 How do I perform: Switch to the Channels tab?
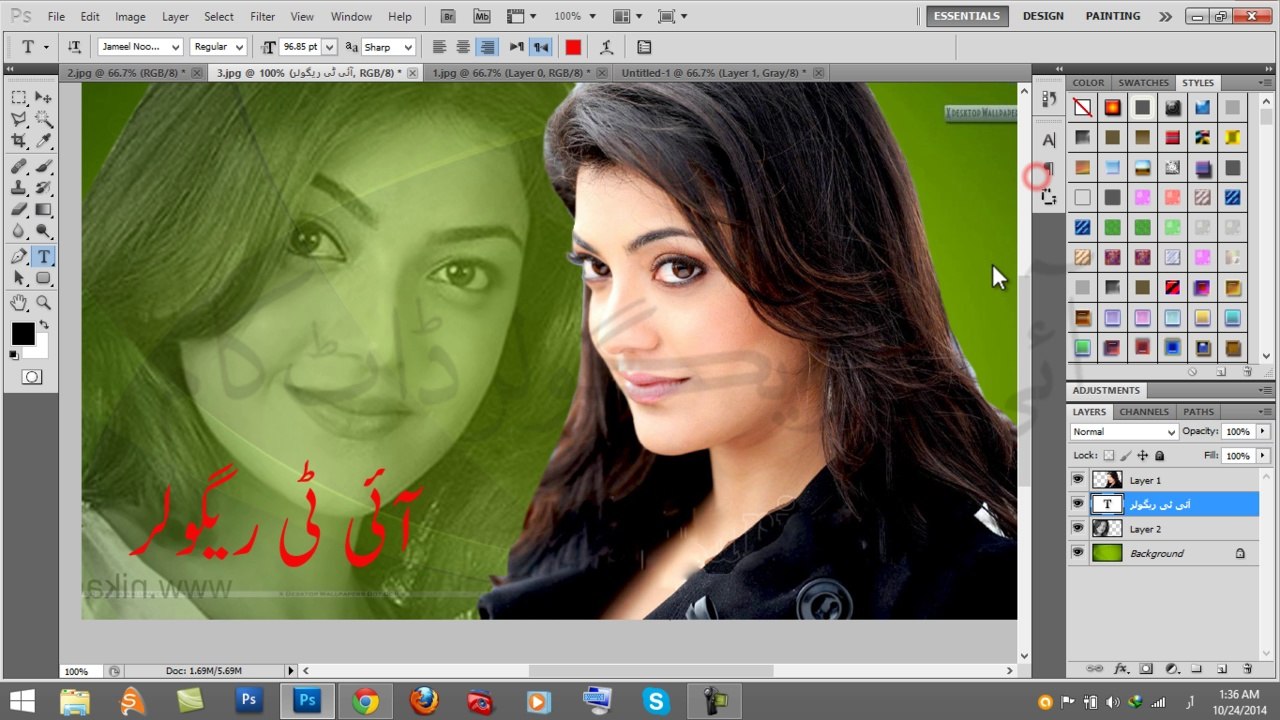(1144, 412)
